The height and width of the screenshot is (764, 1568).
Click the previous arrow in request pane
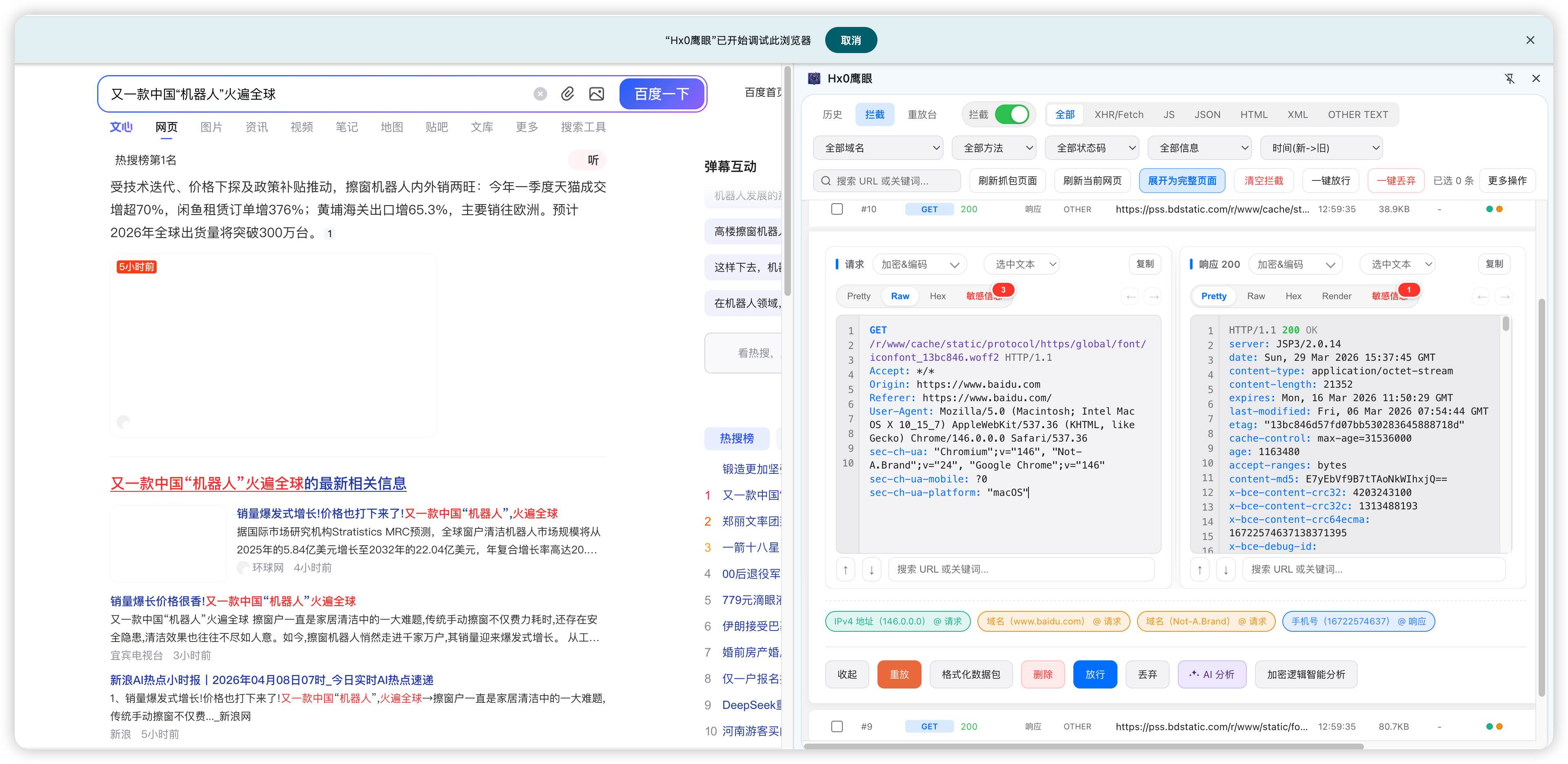1131,296
